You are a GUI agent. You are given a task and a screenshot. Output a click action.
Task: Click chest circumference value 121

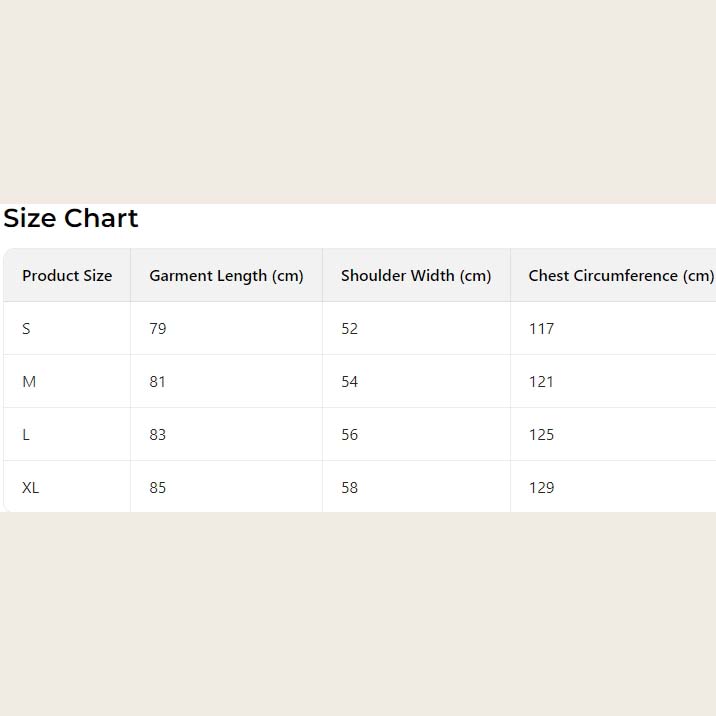pos(541,382)
